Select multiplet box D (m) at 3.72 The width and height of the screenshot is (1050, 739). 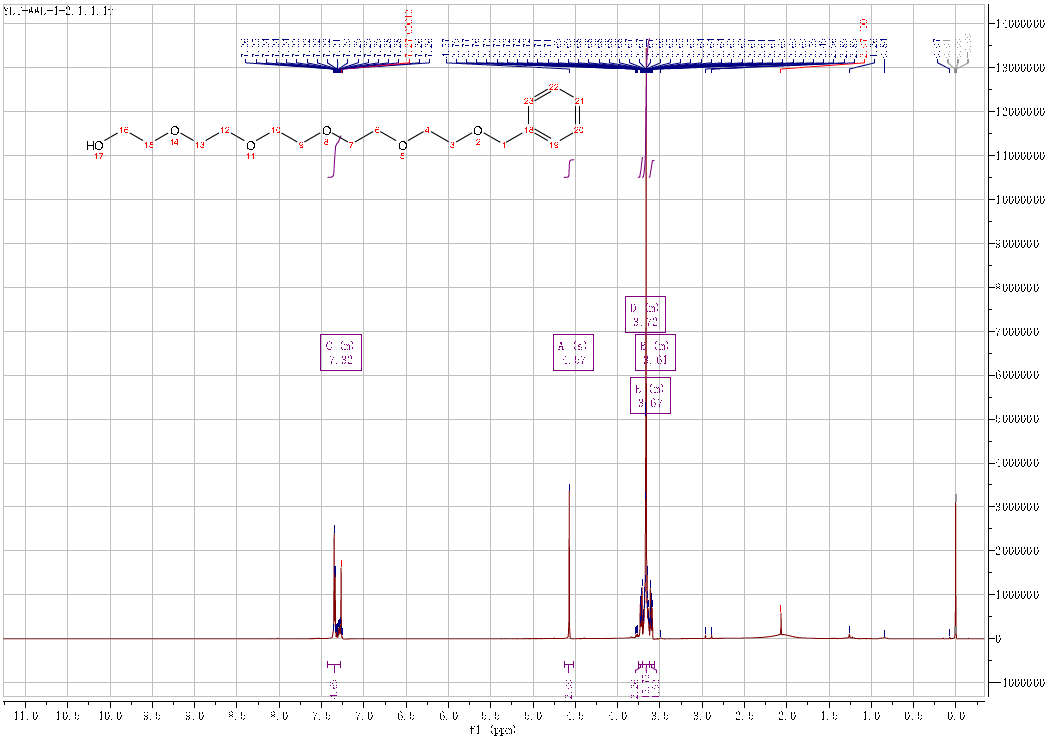pos(646,315)
